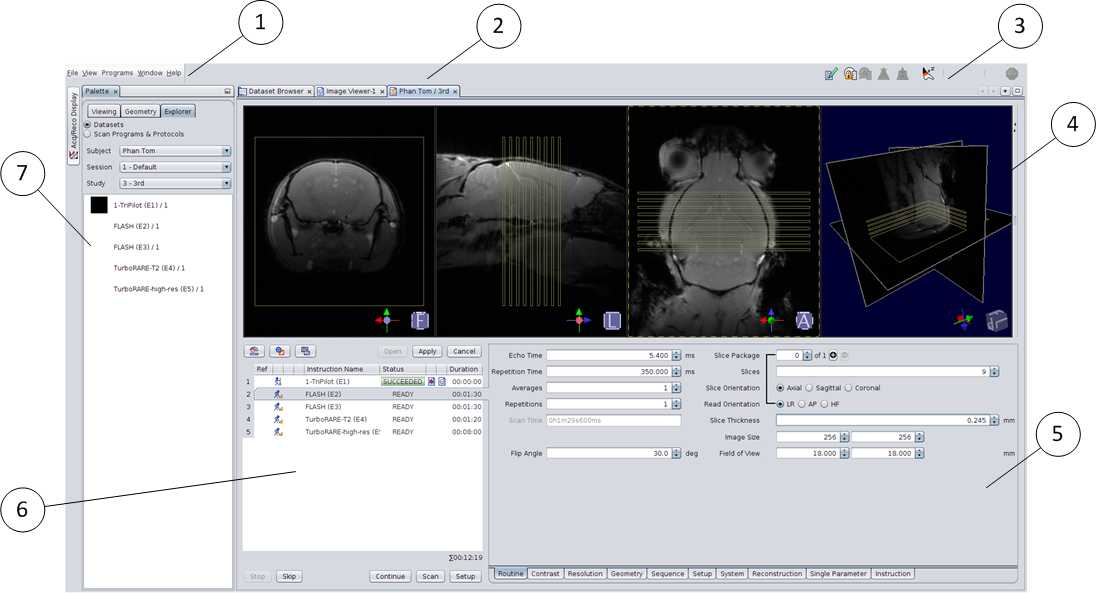Switch to the Dataset Browser tab

click(x=275, y=91)
